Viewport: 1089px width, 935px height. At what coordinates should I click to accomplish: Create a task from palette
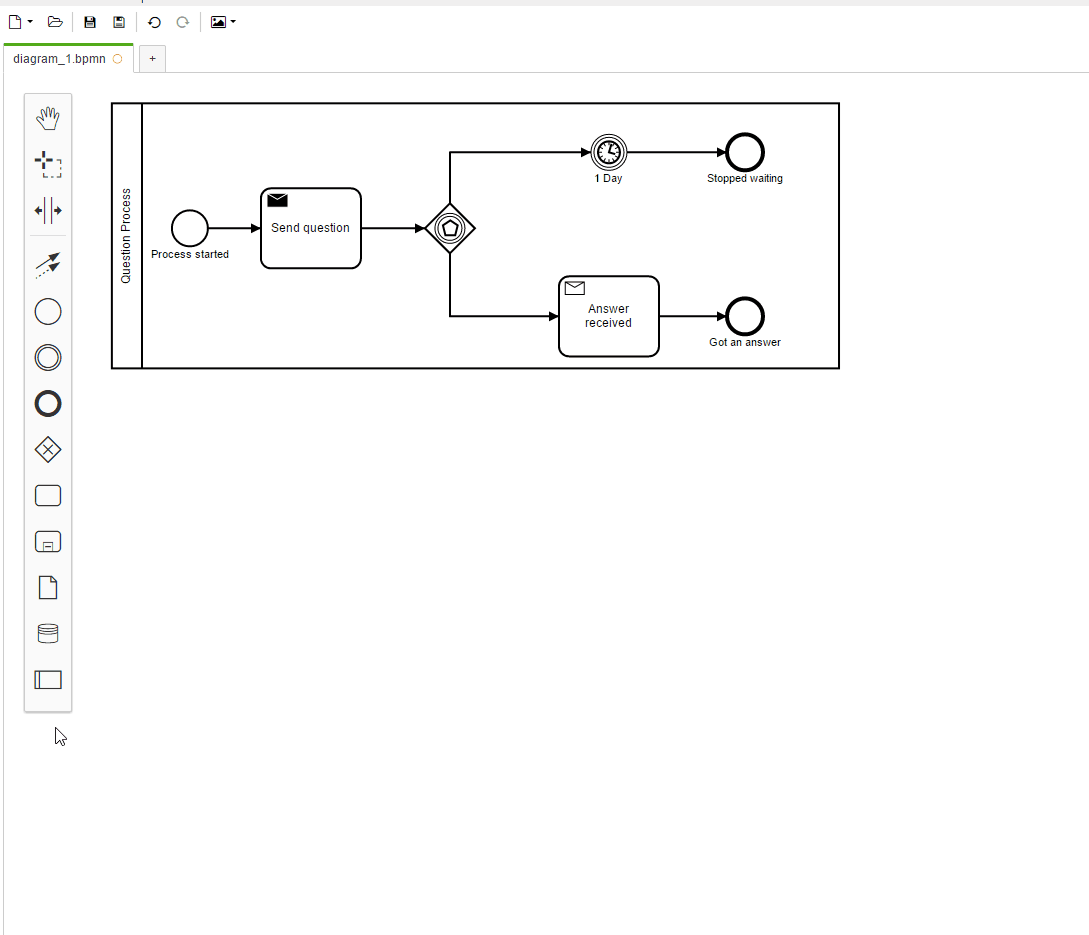[48, 496]
